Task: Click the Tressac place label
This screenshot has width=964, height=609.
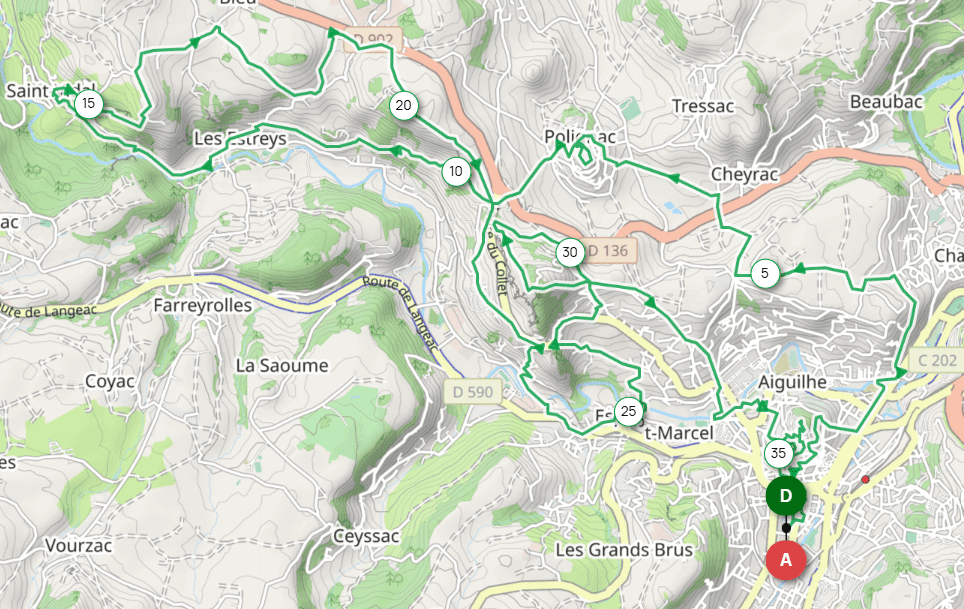Action: click(703, 106)
